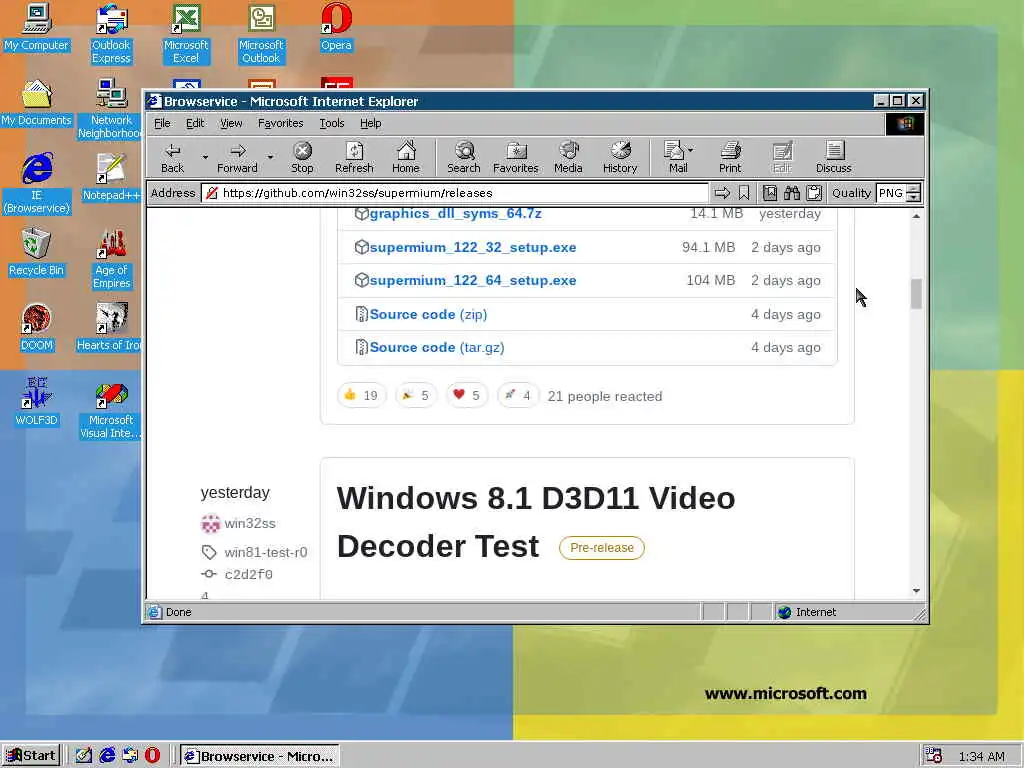Open the Edit menu

[195, 123]
